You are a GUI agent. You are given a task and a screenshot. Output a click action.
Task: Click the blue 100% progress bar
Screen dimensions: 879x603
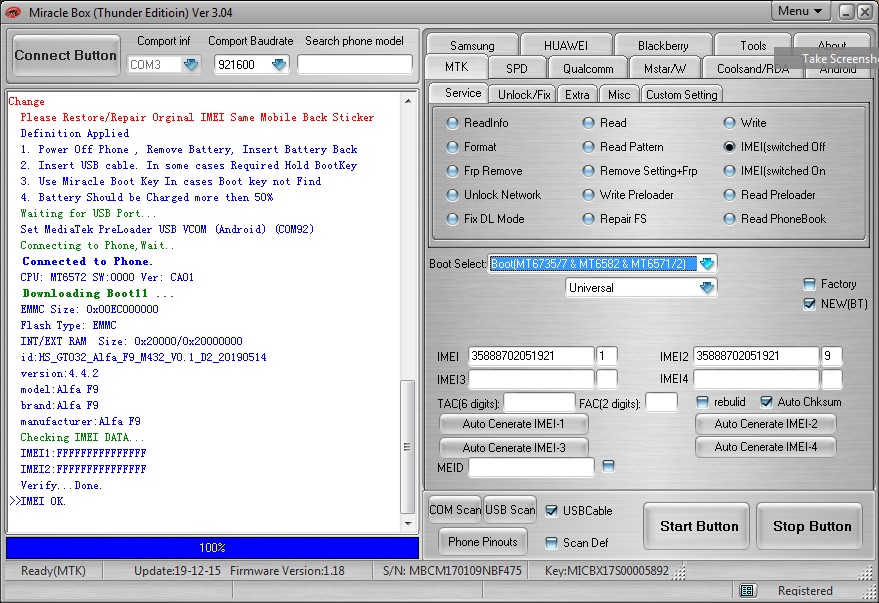point(212,548)
